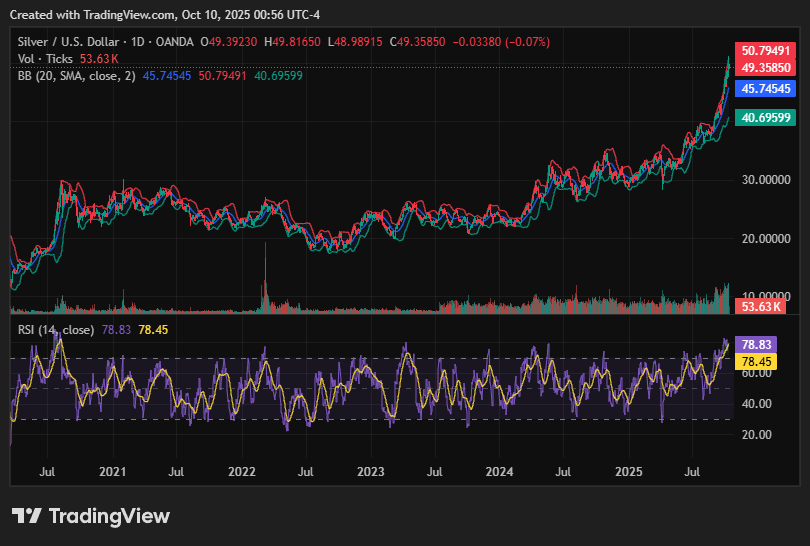Image resolution: width=810 pixels, height=546 pixels.
Task: Click the 20.00000 price scale label
Action: point(764,239)
